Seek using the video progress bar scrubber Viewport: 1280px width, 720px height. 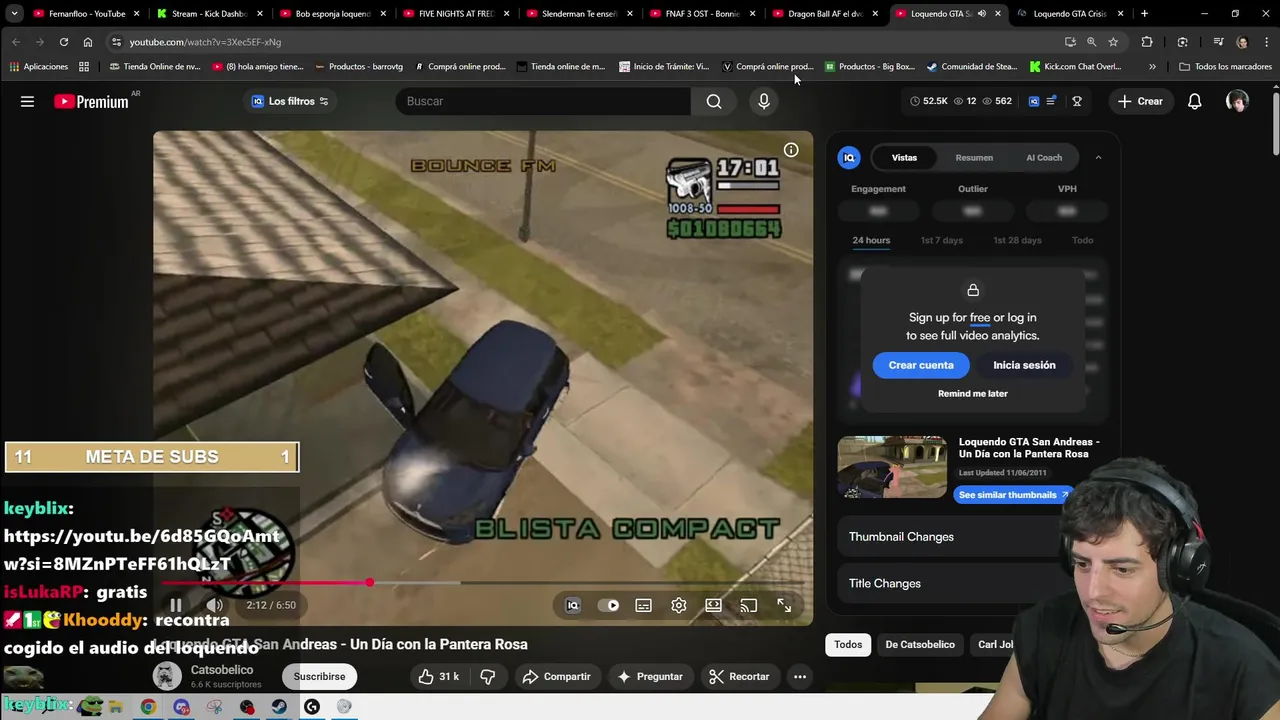coord(370,582)
